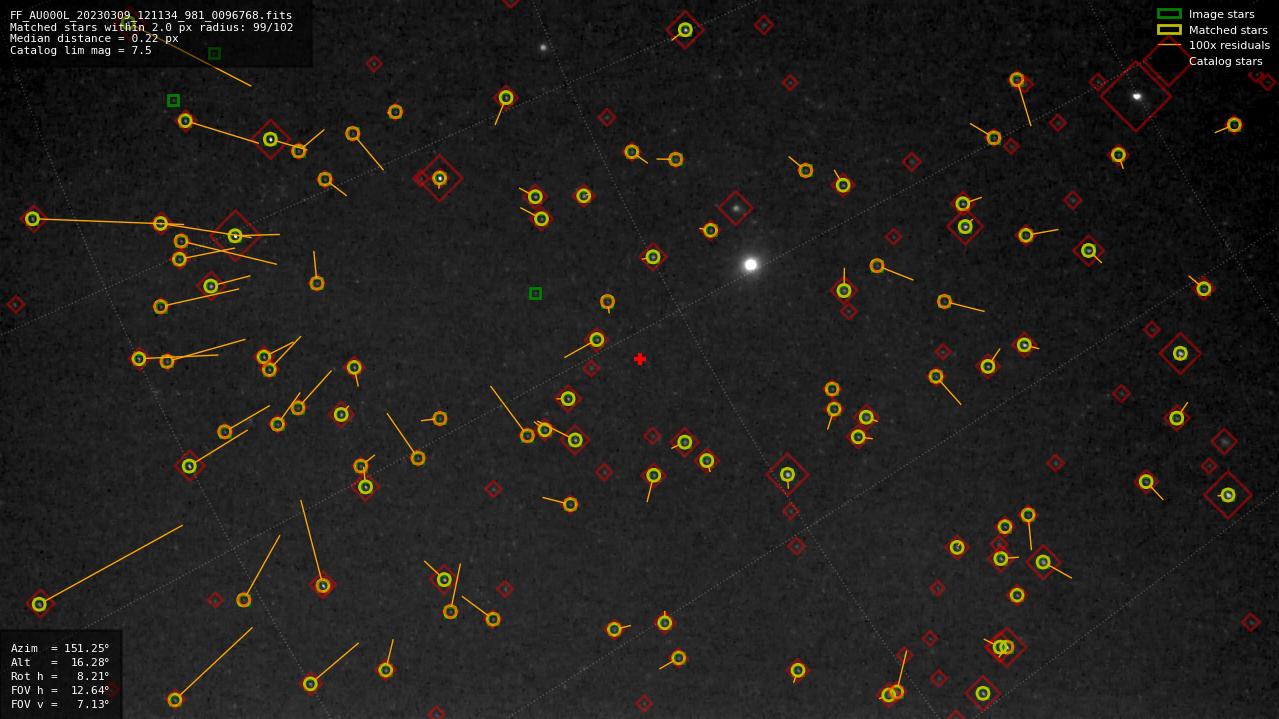Viewport: 1279px width, 719px height.
Task: Click the 'Azim = 151.25°' readout
Action: [60, 648]
